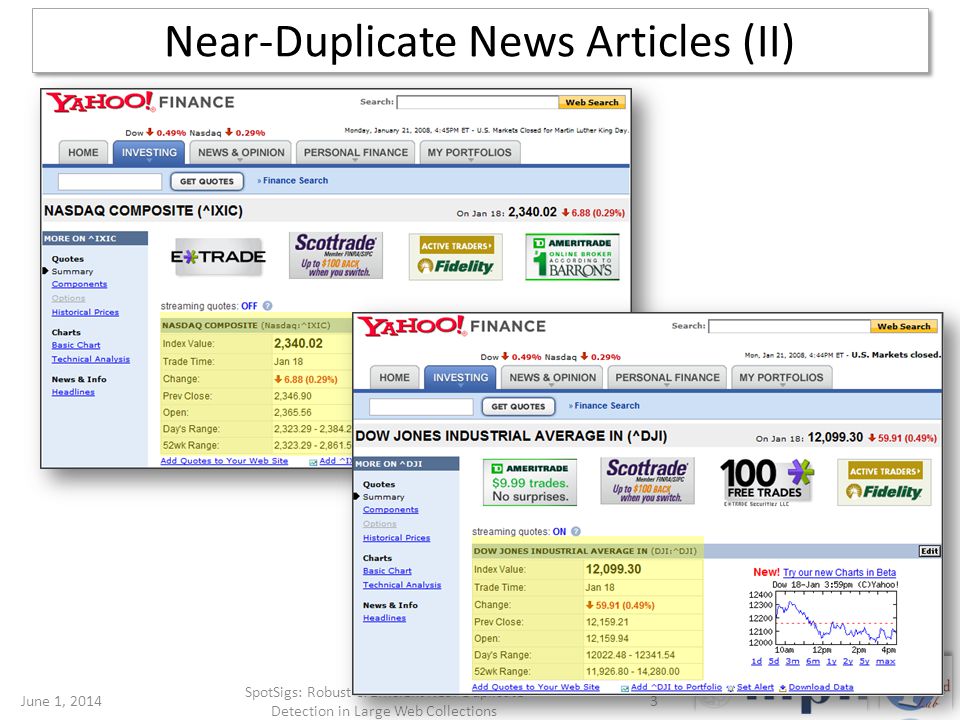This screenshot has width=960, height=720.
Task: Open NEWS & OPINION tab in NASDAQ window
Action: (241, 152)
